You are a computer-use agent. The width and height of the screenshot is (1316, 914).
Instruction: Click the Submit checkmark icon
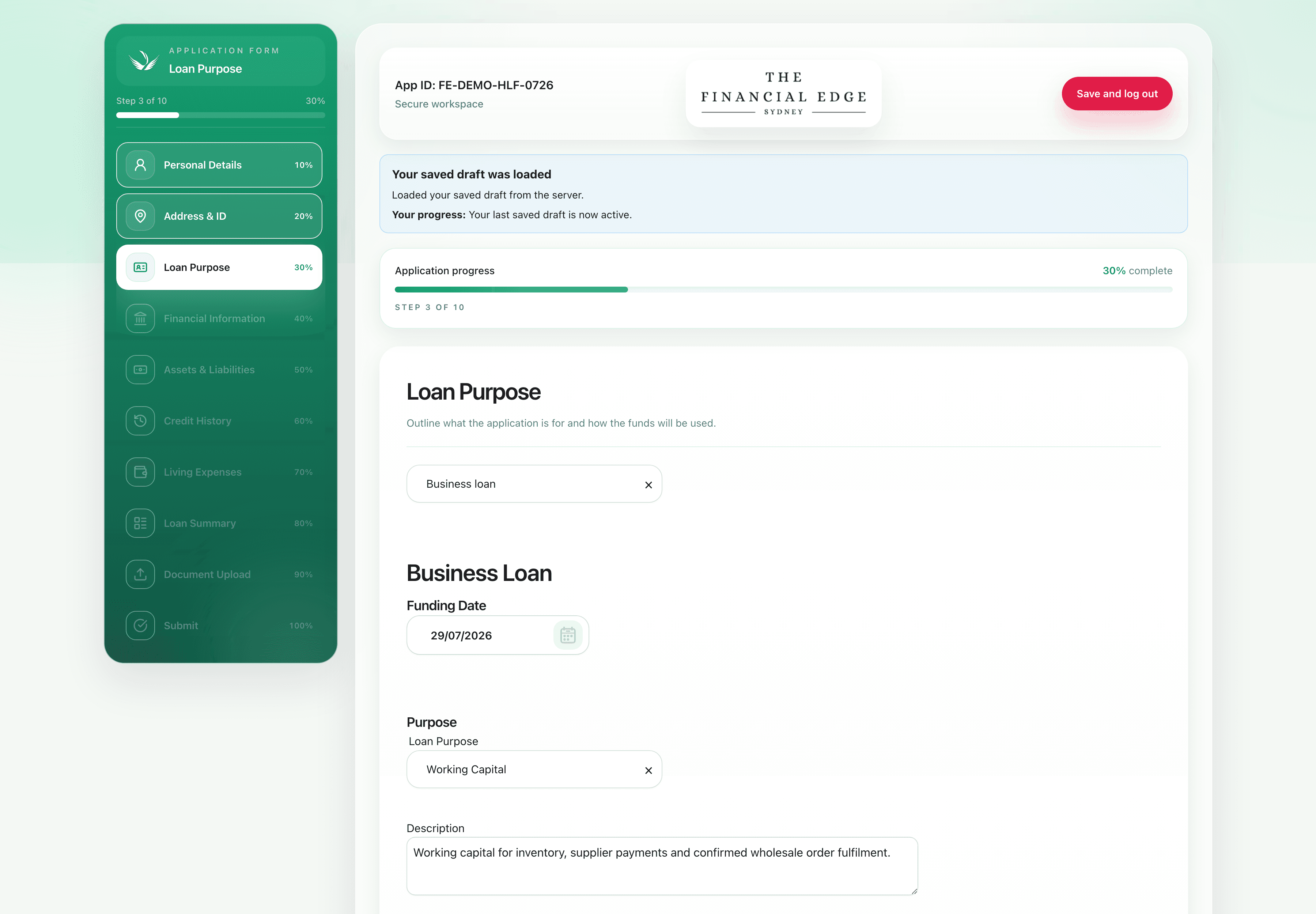pyautogui.click(x=140, y=626)
